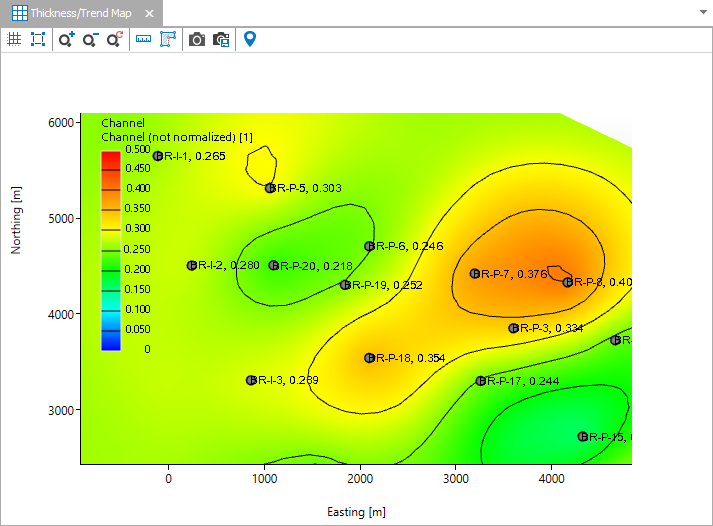
Task: Click the blue swatch of the color legend
Action: click(111, 341)
